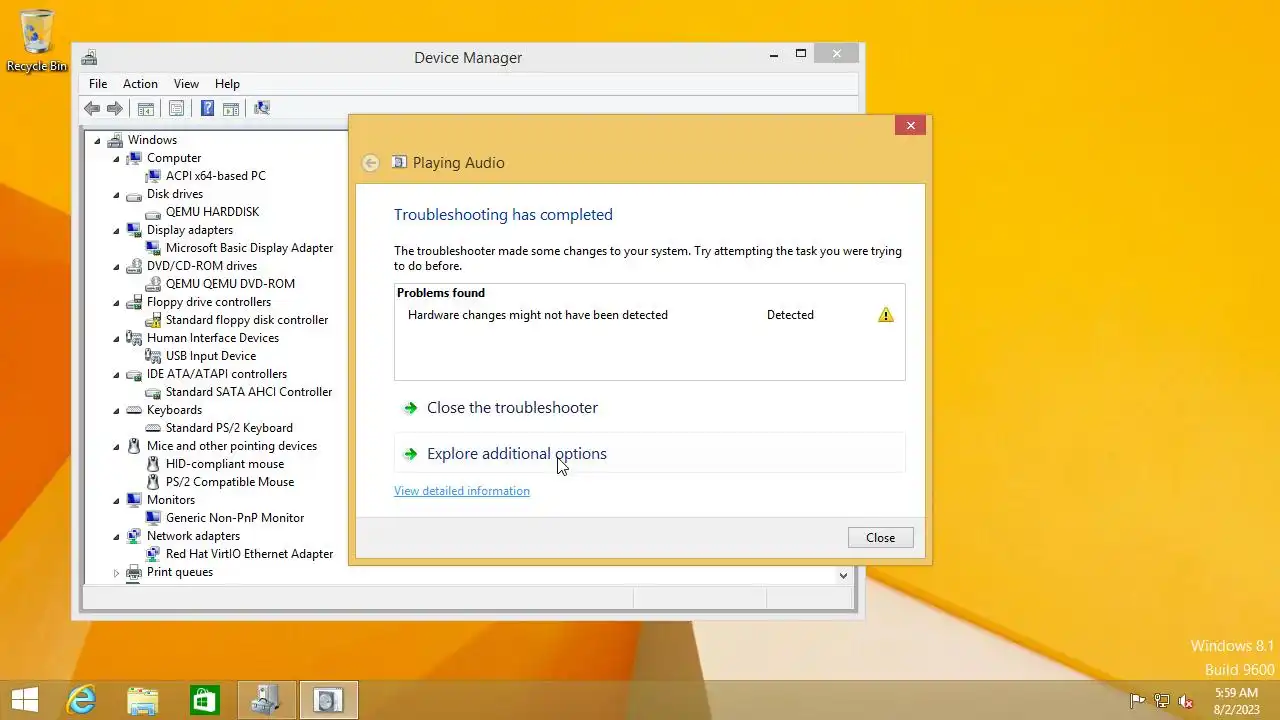1280x720 pixels.
Task: Open File Explorer from the taskbar
Action: [143, 700]
